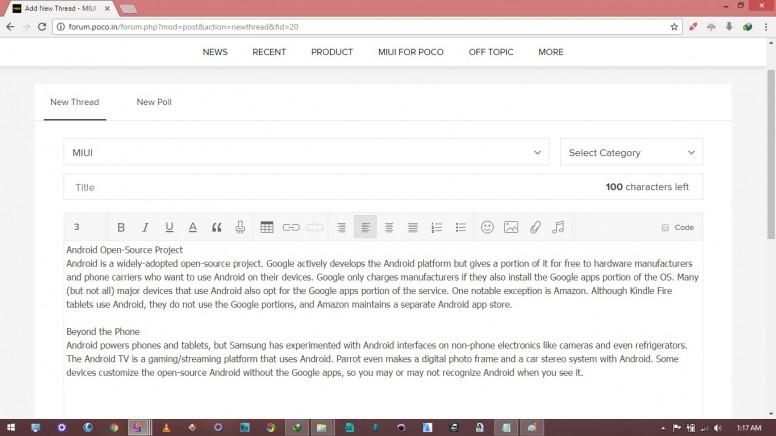Attach a file with paperclip icon
The width and height of the screenshot is (776, 436).
tap(535, 227)
